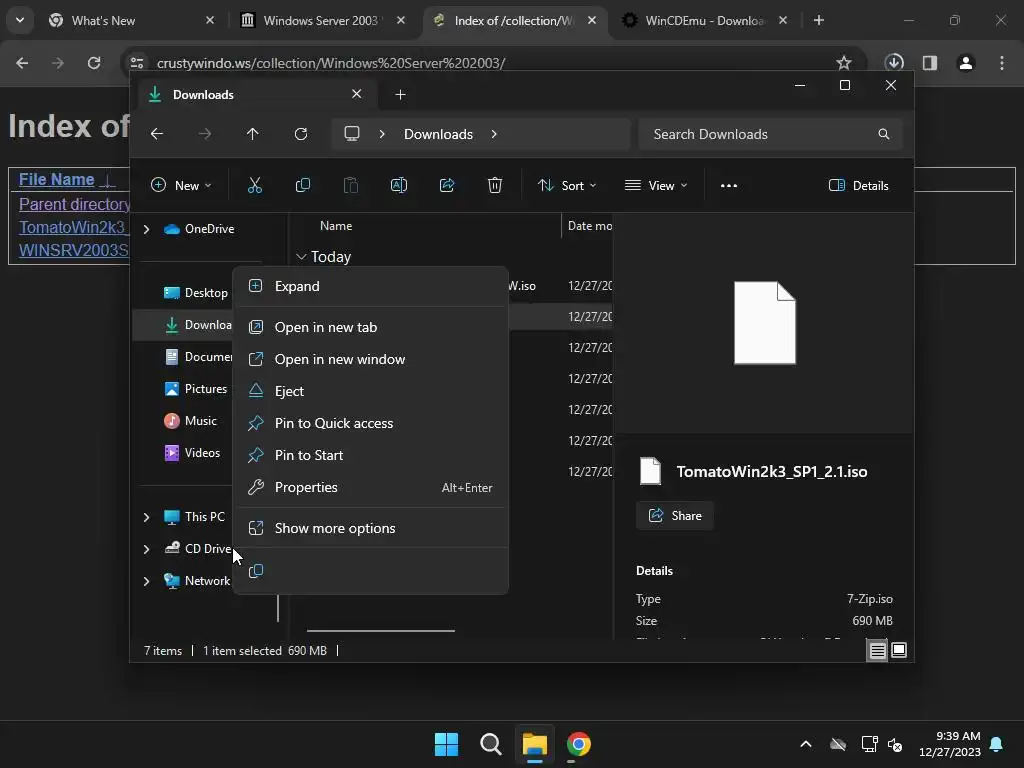Switch to Windows Server 2003 Chrome tab

point(325,20)
